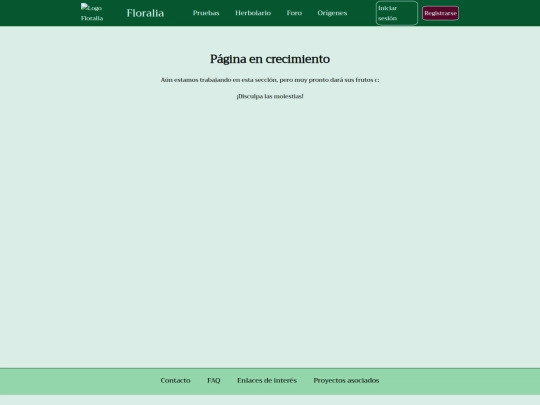Viewport: 540px width, 405px height.
Task: Select the Página en crecimiento heading
Action: pos(270,59)
